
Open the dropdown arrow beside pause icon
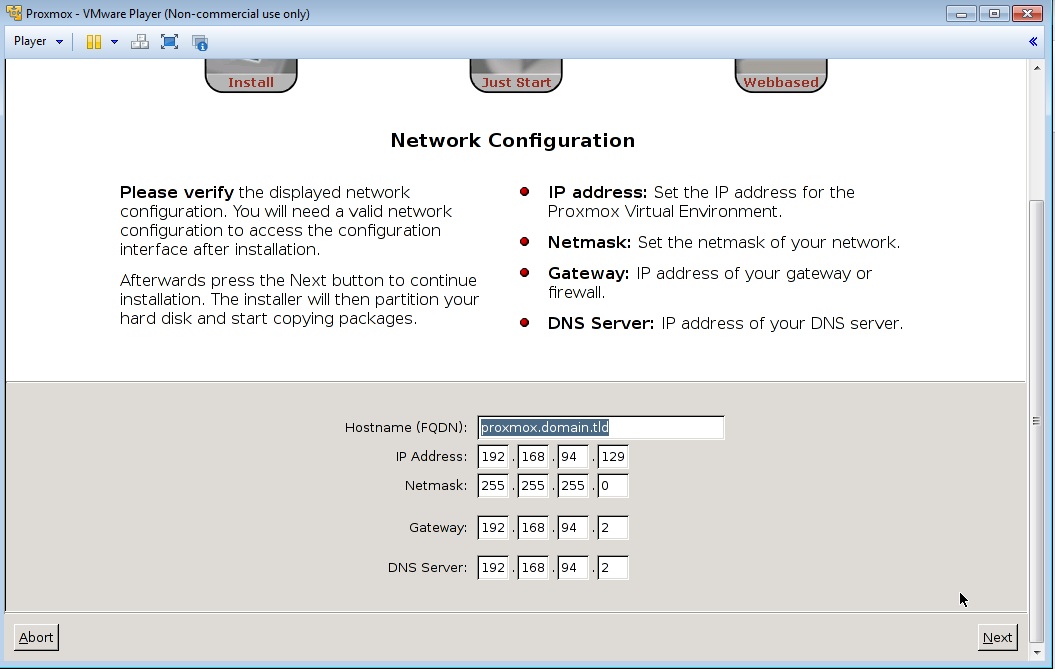(x=114, y=42)
